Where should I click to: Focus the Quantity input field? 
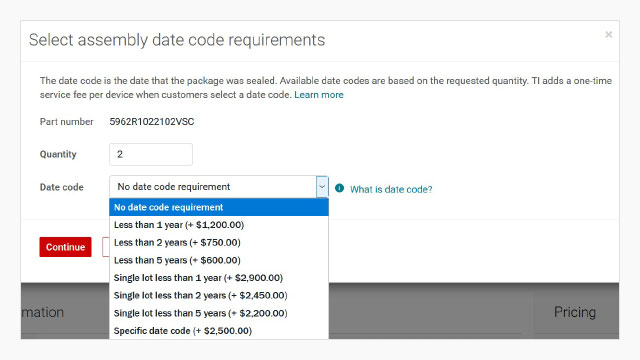[151, 154]
